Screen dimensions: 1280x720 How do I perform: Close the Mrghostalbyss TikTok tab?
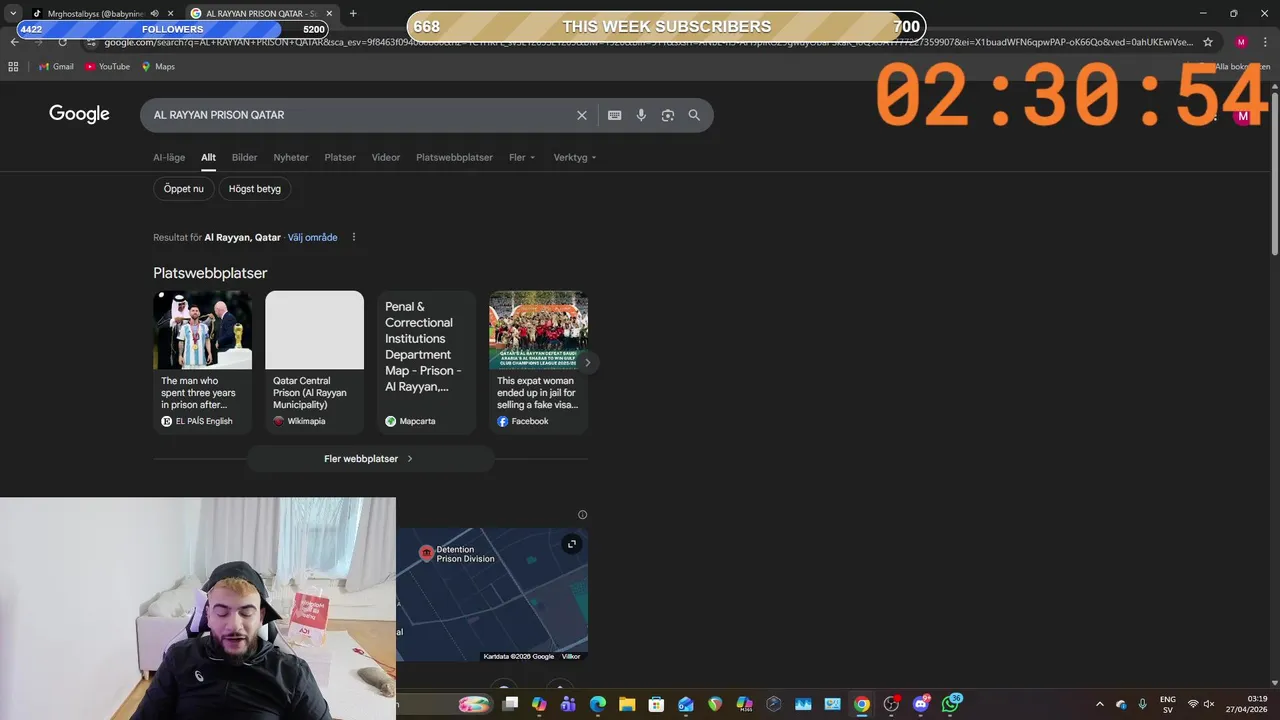click(x=170, y=14)
